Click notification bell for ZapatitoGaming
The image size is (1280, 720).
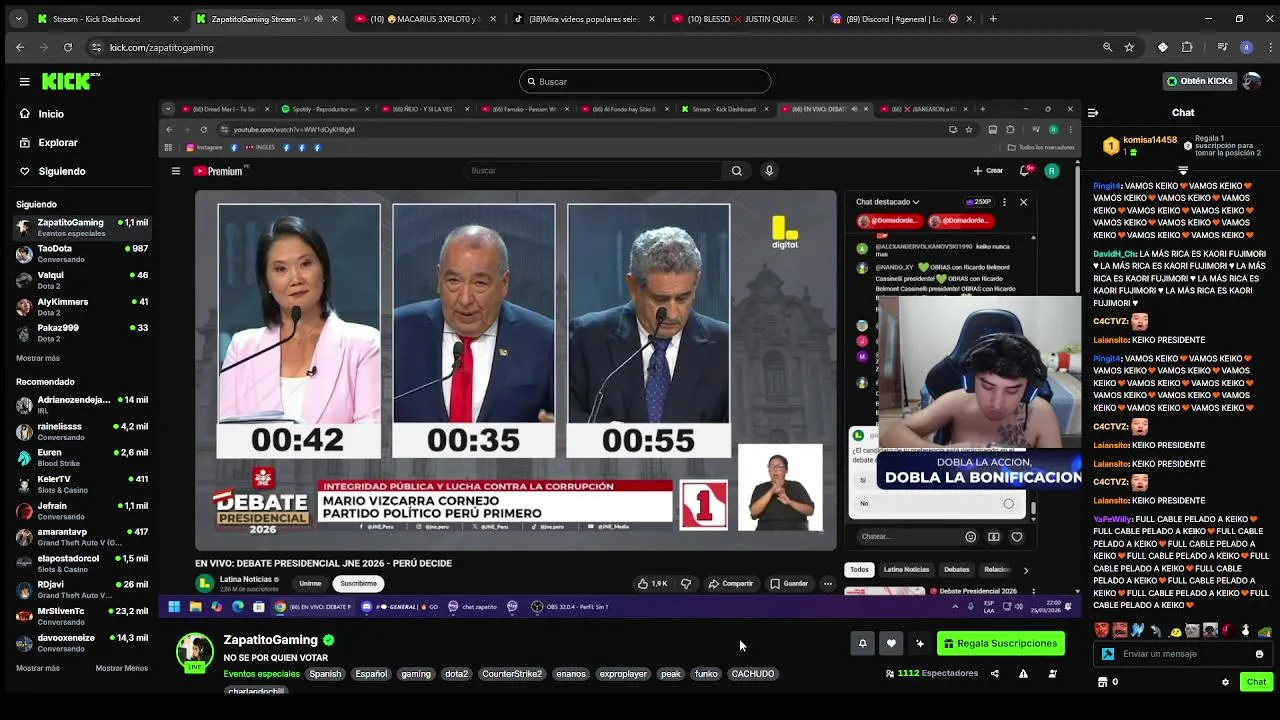pos(862,644)
